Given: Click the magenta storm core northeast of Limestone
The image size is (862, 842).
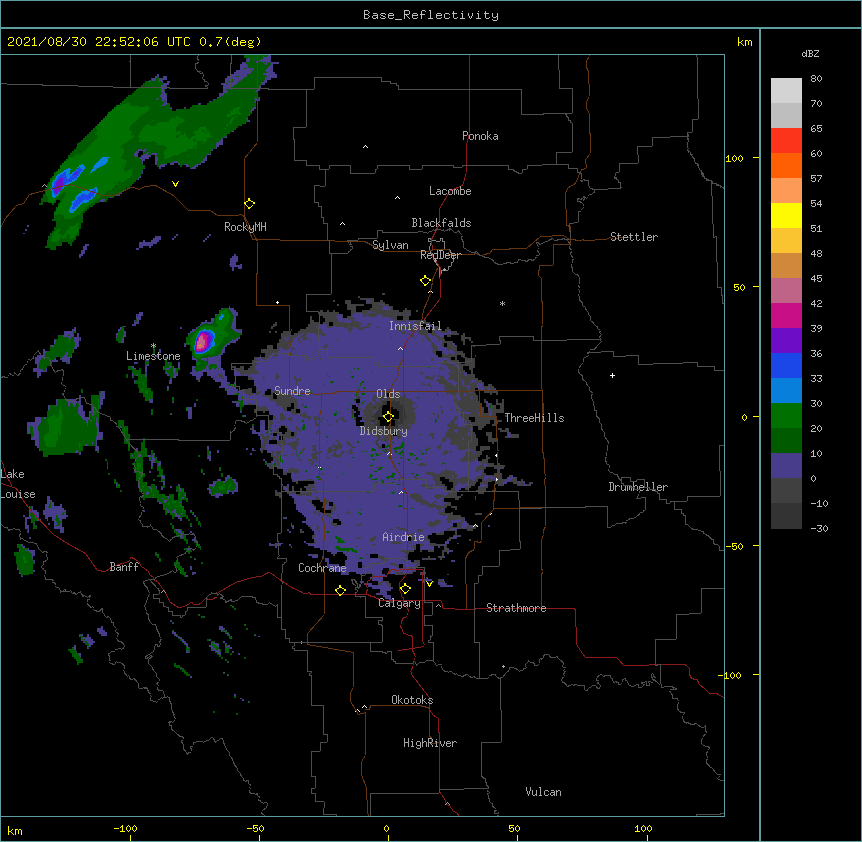Looking at the screenshot, I should point(202,341).
